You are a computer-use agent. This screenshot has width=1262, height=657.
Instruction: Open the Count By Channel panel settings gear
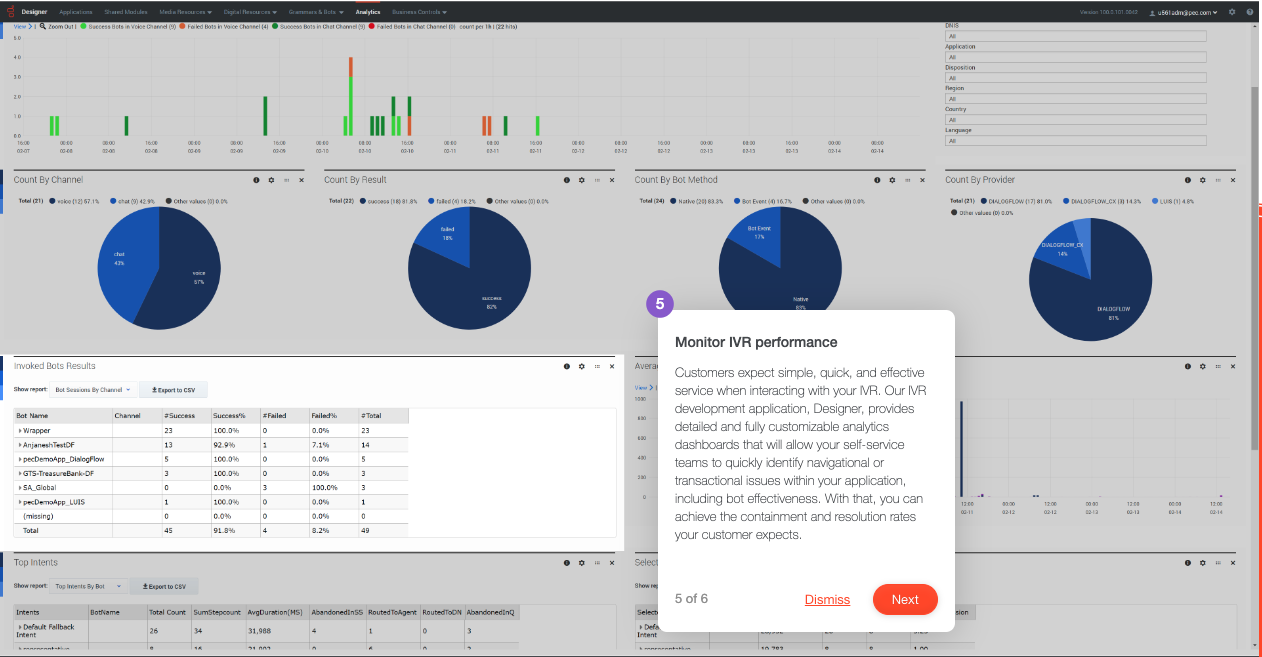pos(271,180)
